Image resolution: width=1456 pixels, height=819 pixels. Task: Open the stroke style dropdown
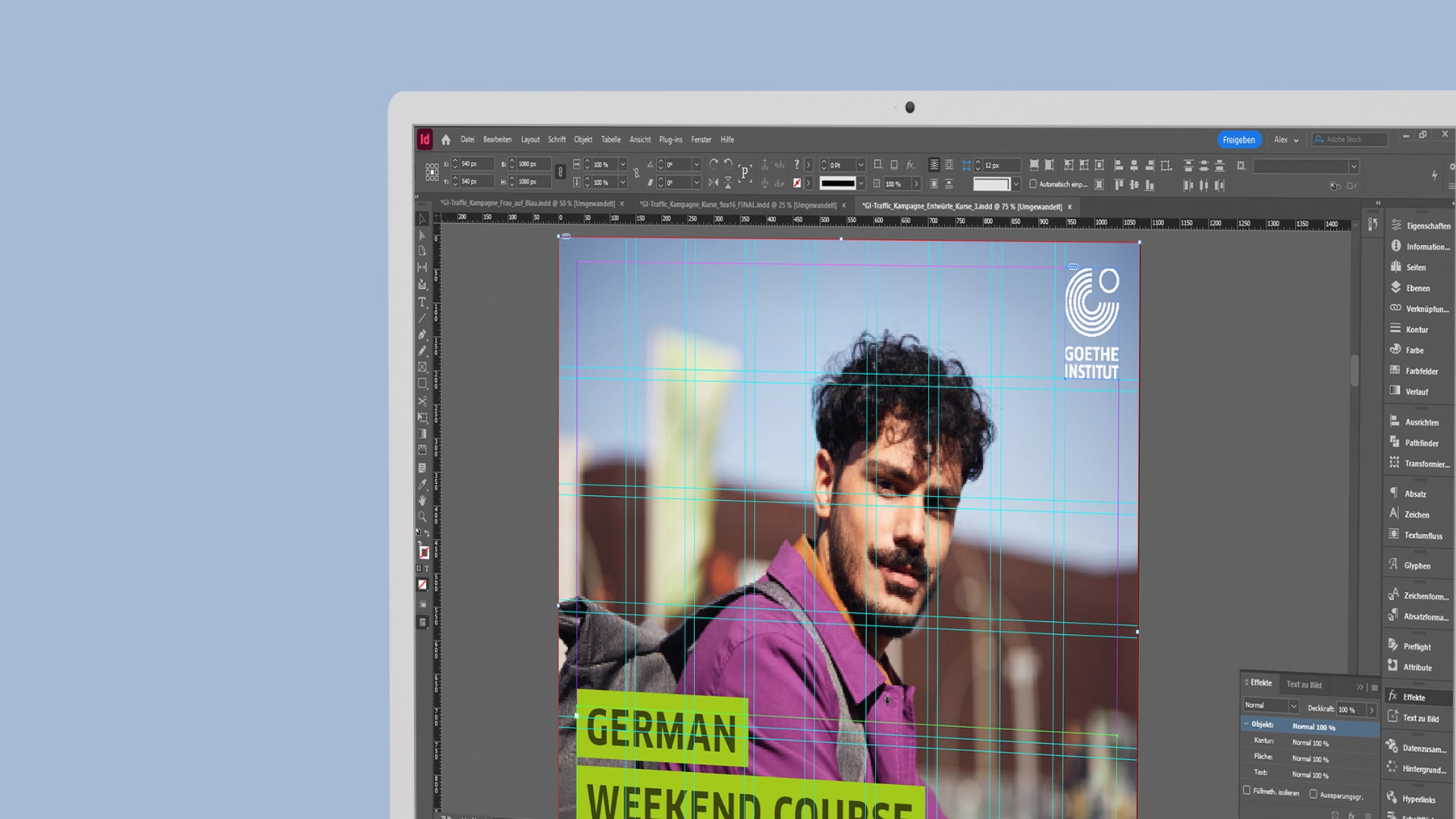pyautogui.click(x=861, y=184)
